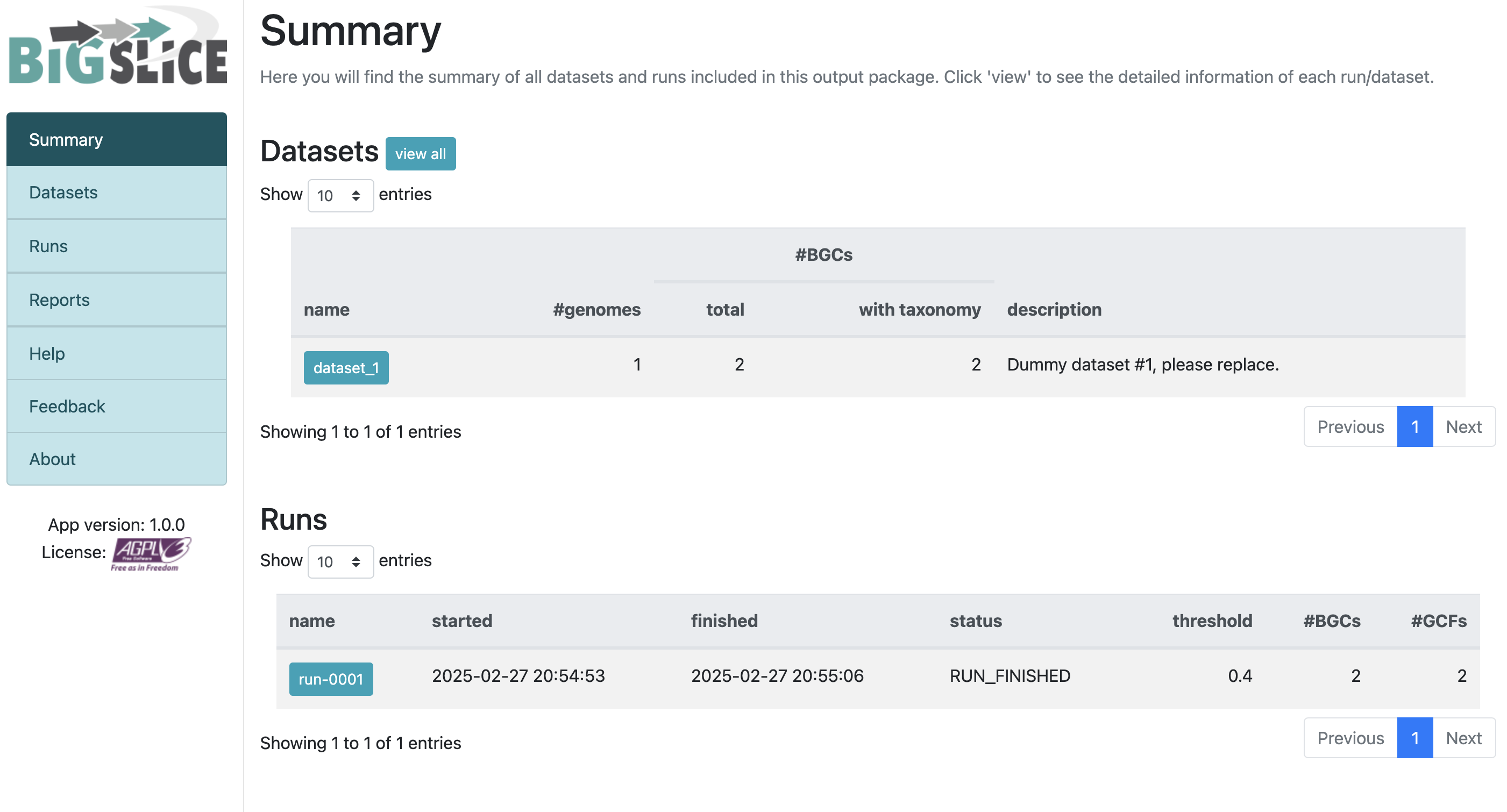Click the AGPLv3 license badge
The height and width of the screenshot is (812, 1507).
[x=151, y=553]
